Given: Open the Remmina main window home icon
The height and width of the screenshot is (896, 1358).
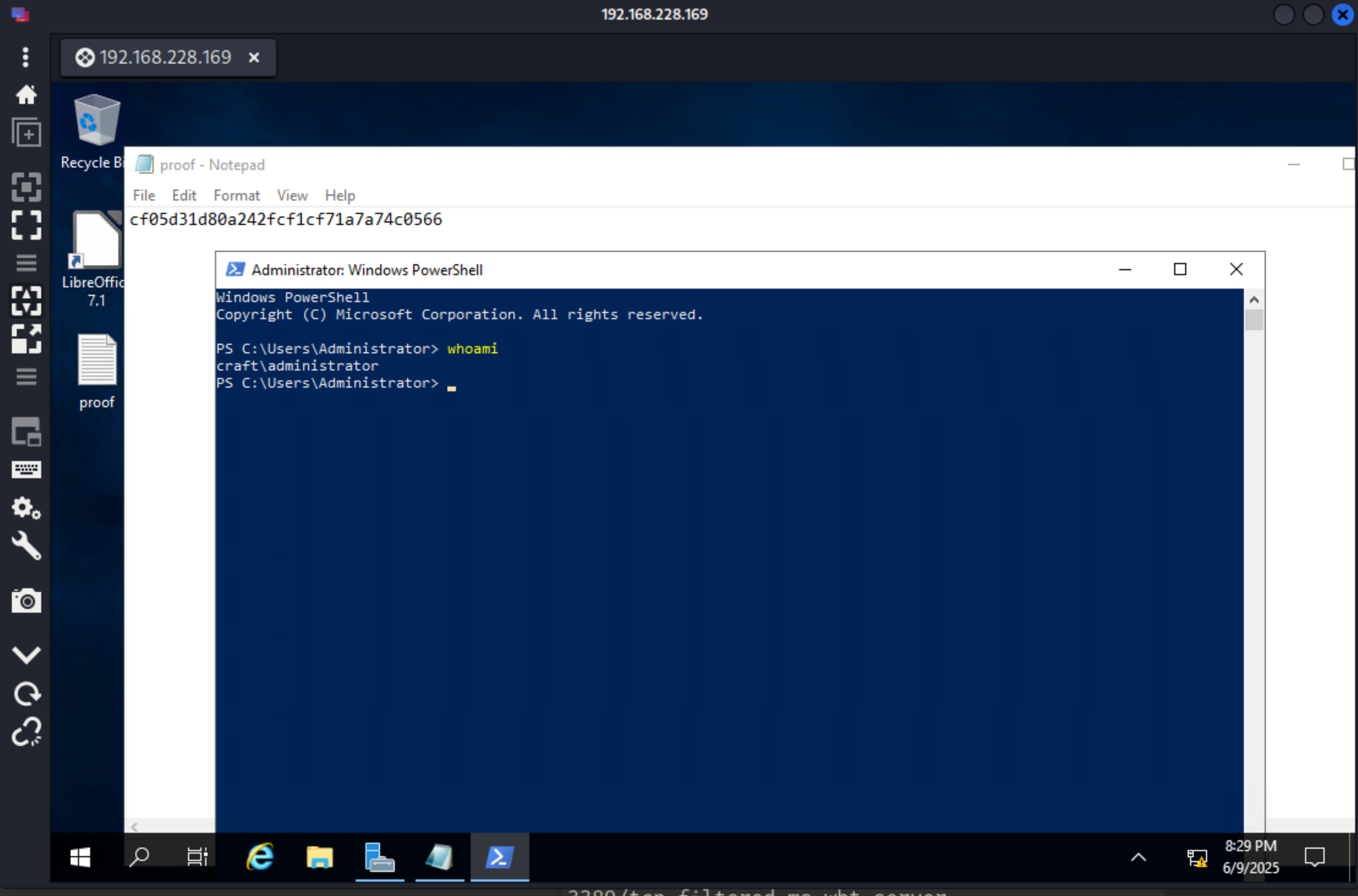Looking at the screenshot, I should click(26, 95).
